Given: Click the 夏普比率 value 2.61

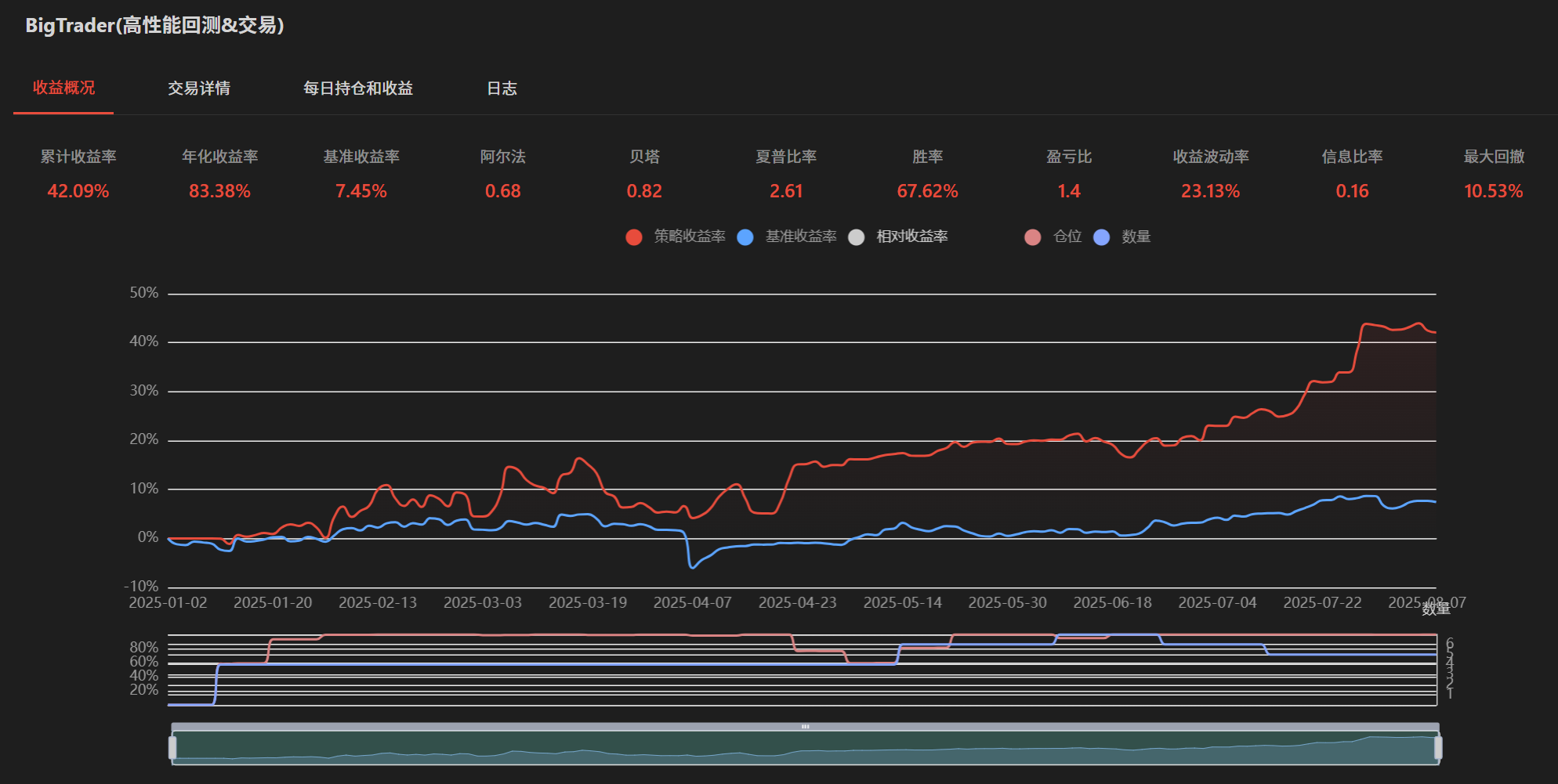Looking at the screenshot, I should 786,191.
